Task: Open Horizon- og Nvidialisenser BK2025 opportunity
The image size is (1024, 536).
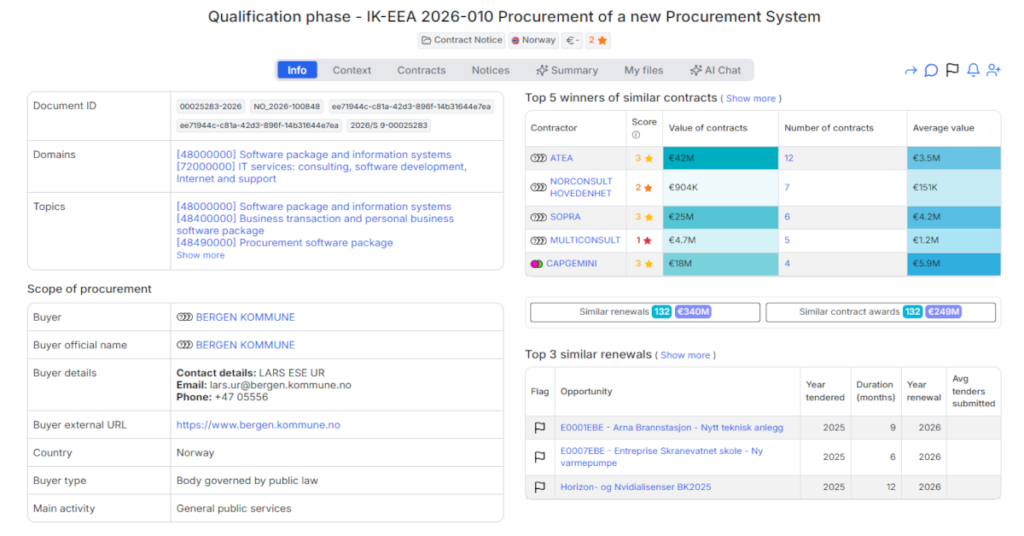Action: (635, 487)
